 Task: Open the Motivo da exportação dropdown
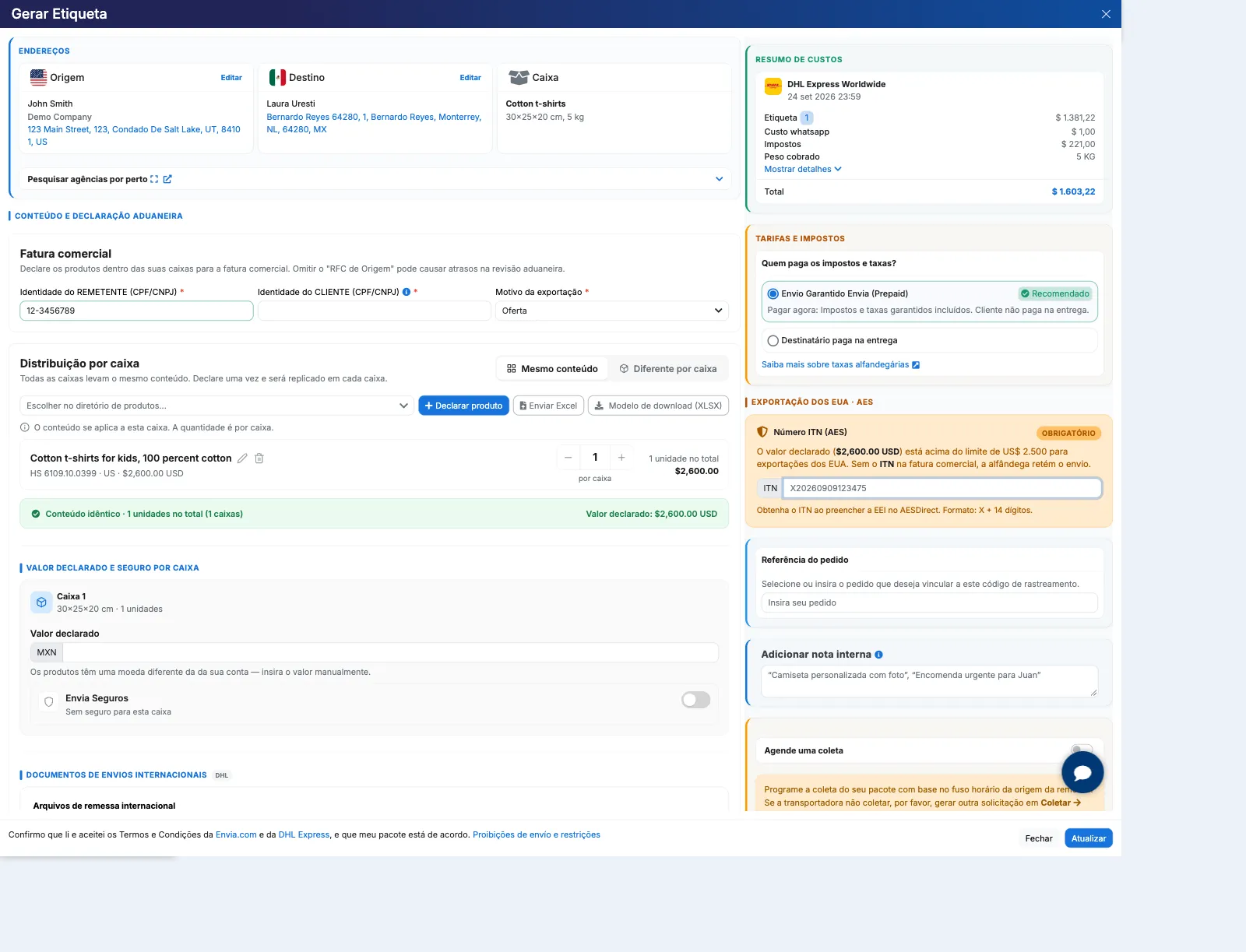(x=612, y=311)
